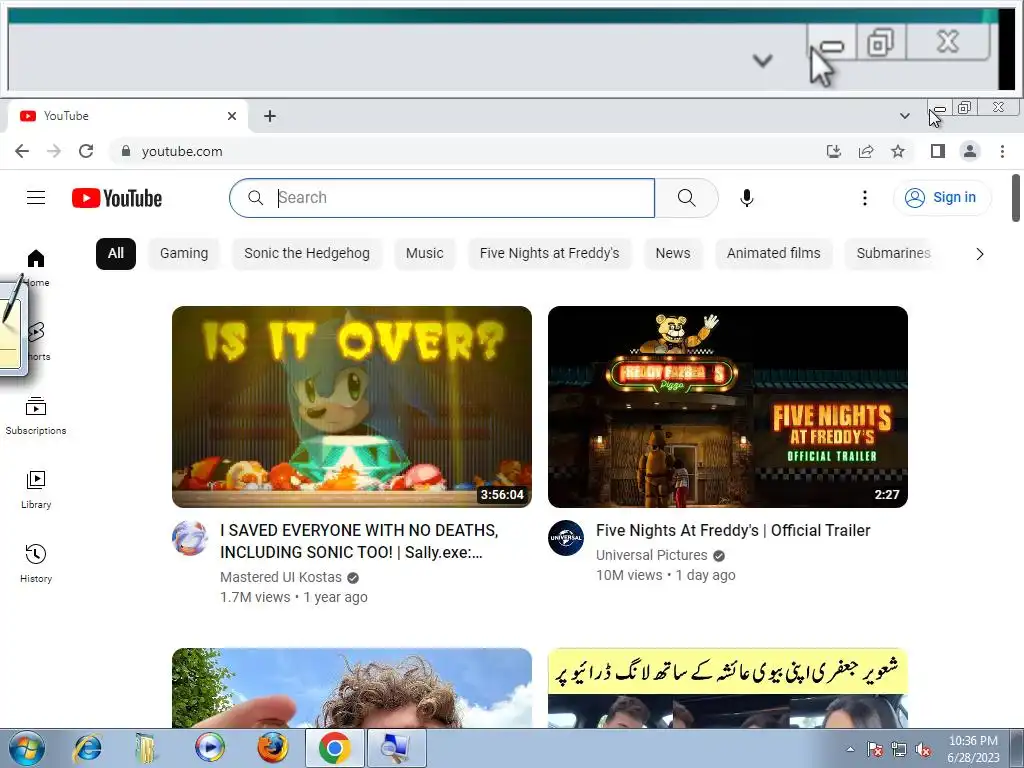Screen dimensions: 1024x768
Task: Visit Mastered UI Kostas channel name
Action: (x=281, y=577)
